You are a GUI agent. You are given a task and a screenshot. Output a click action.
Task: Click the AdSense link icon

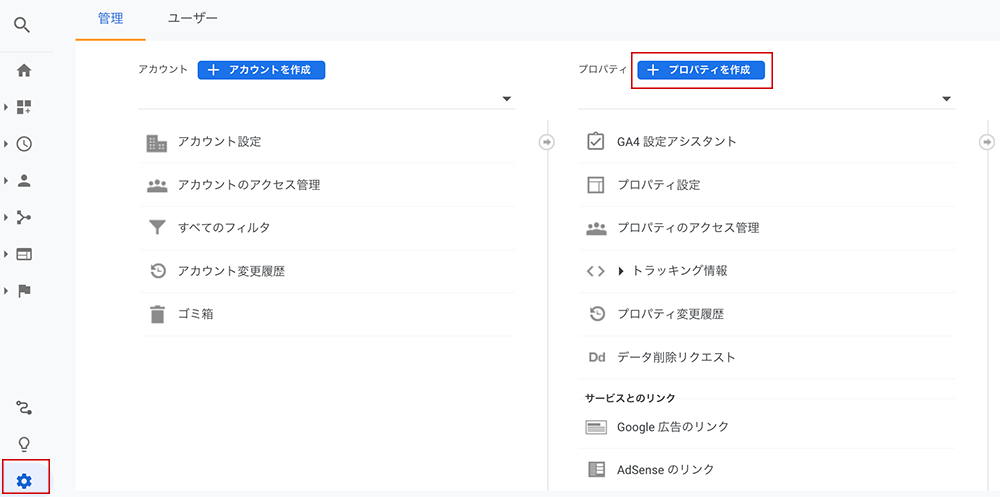[596, 470]
